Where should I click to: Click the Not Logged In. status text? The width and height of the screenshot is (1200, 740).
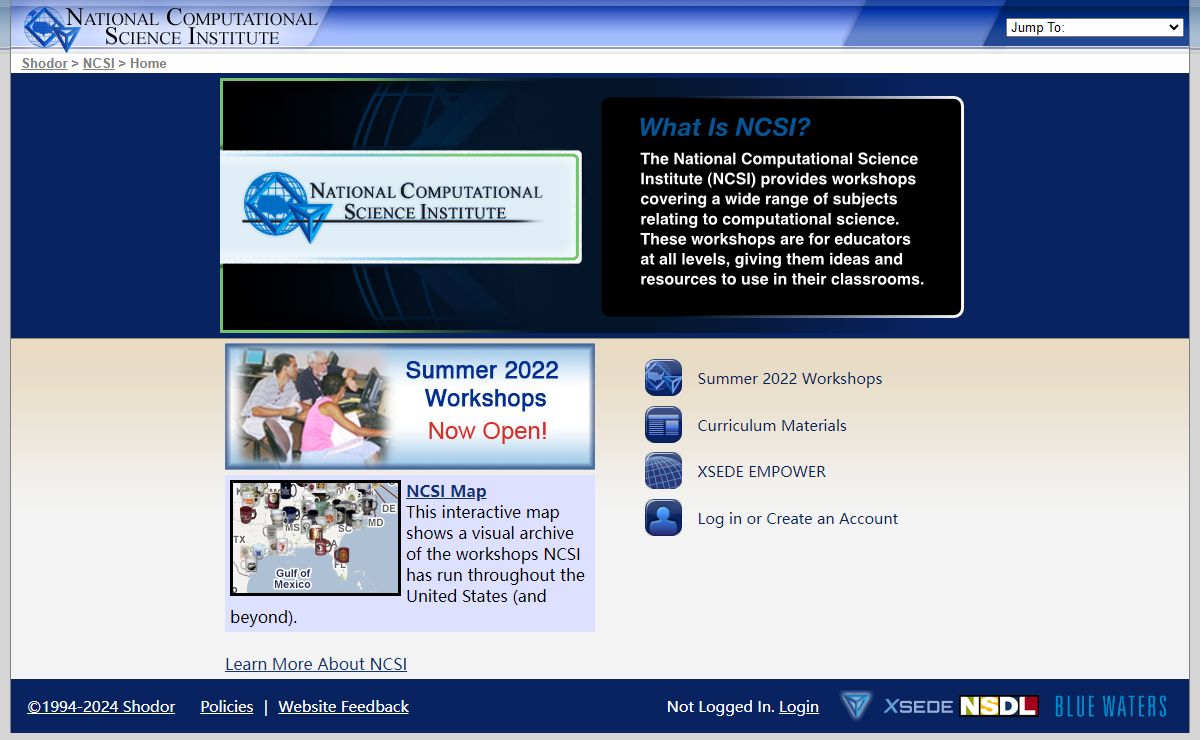[720, 706]
